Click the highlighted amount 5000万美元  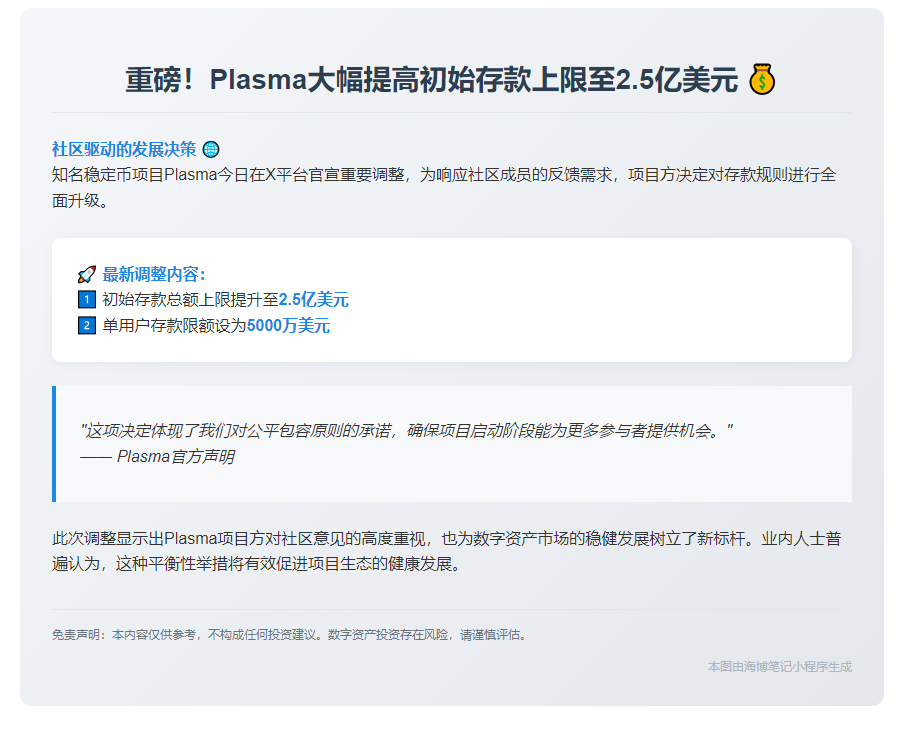pyautogui.click(x=288, y=326)
